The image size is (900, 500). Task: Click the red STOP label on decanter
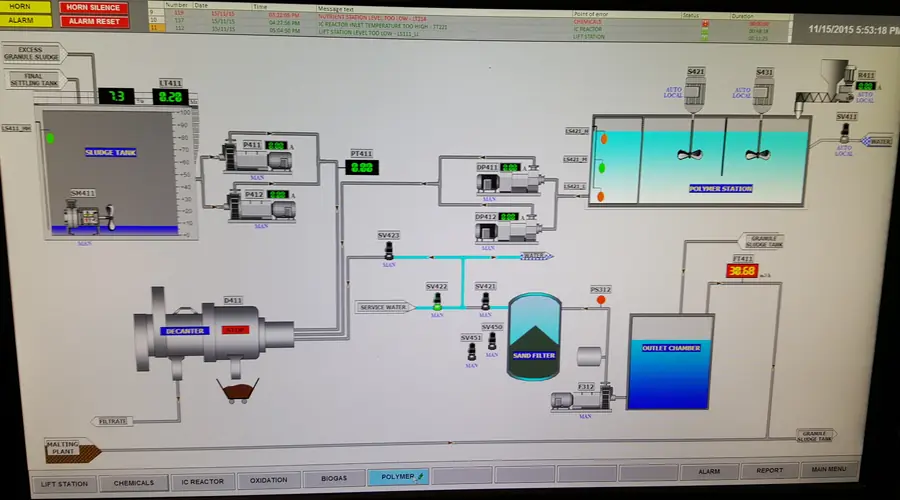[x=235, y=330]
